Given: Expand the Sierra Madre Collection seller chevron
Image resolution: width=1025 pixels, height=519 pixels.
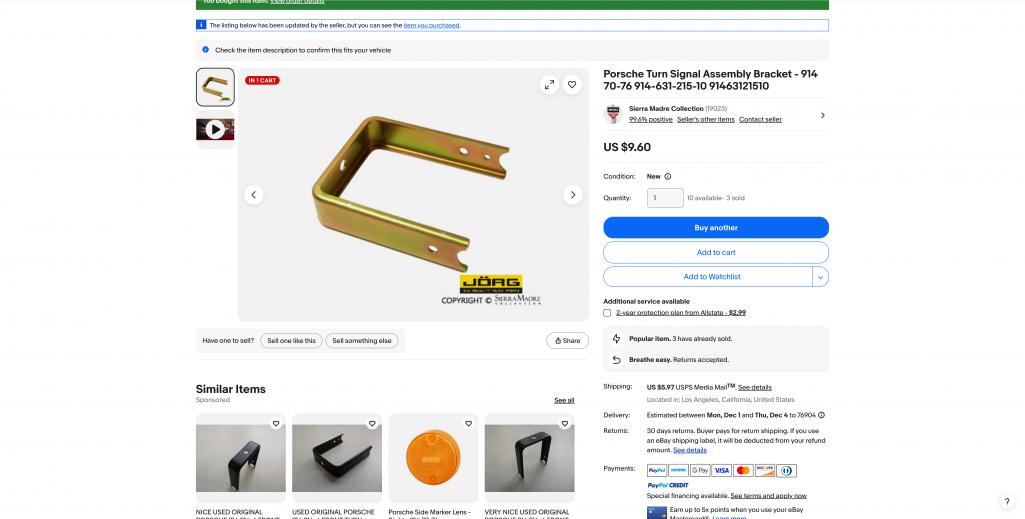Looking at the screenshot, I should click(x=822, y=115).
